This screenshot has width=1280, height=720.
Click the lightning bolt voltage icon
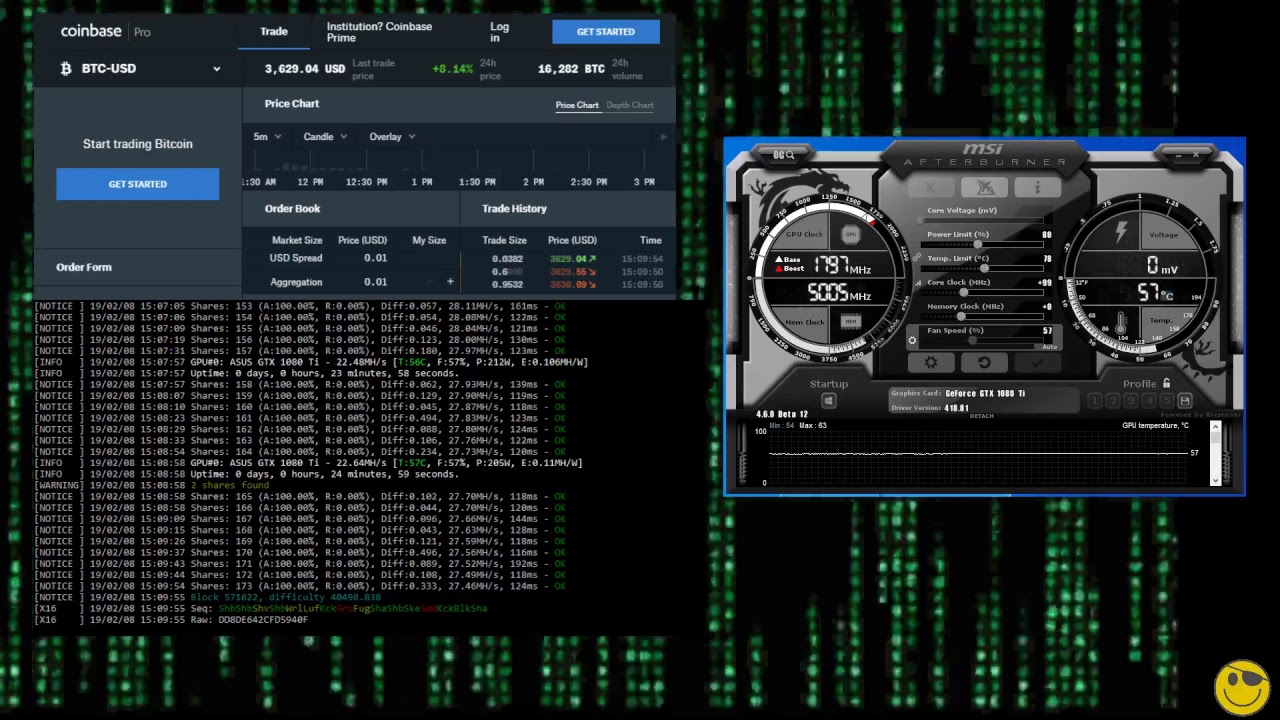coord(1120,234)
